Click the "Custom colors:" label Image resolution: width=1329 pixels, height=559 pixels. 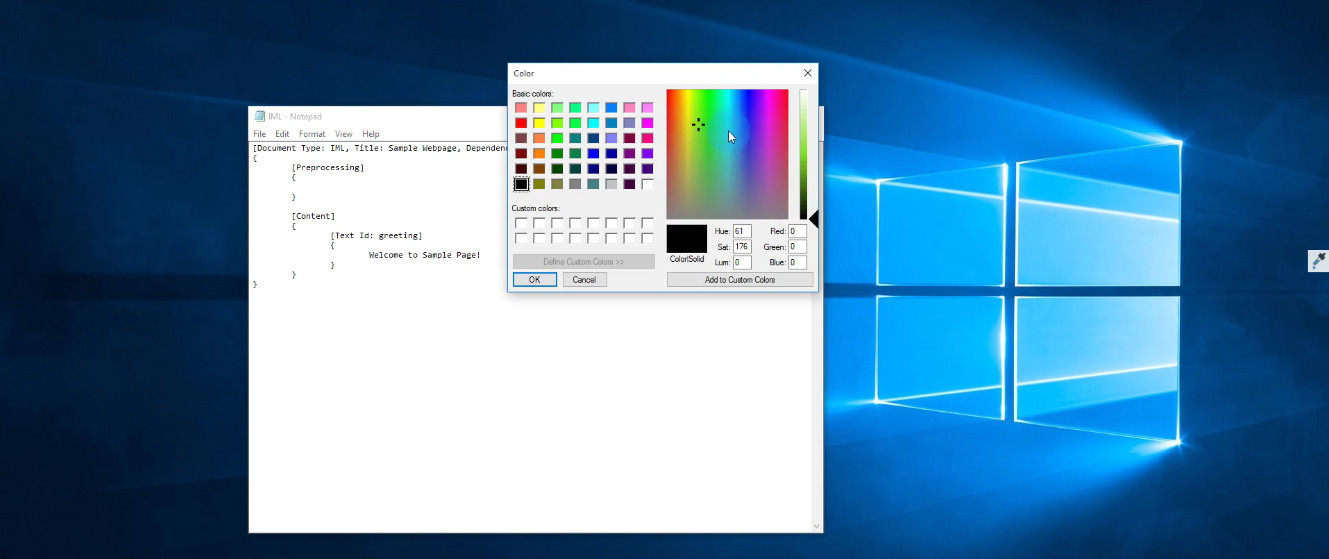click(536, 208)
